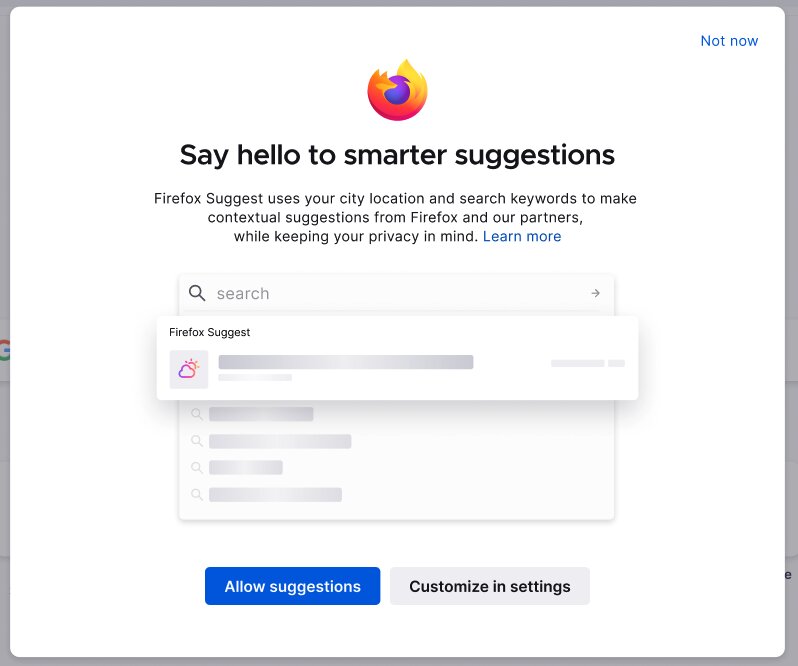
Task: Click the second faded suggestion search icon
Action: 197,441
